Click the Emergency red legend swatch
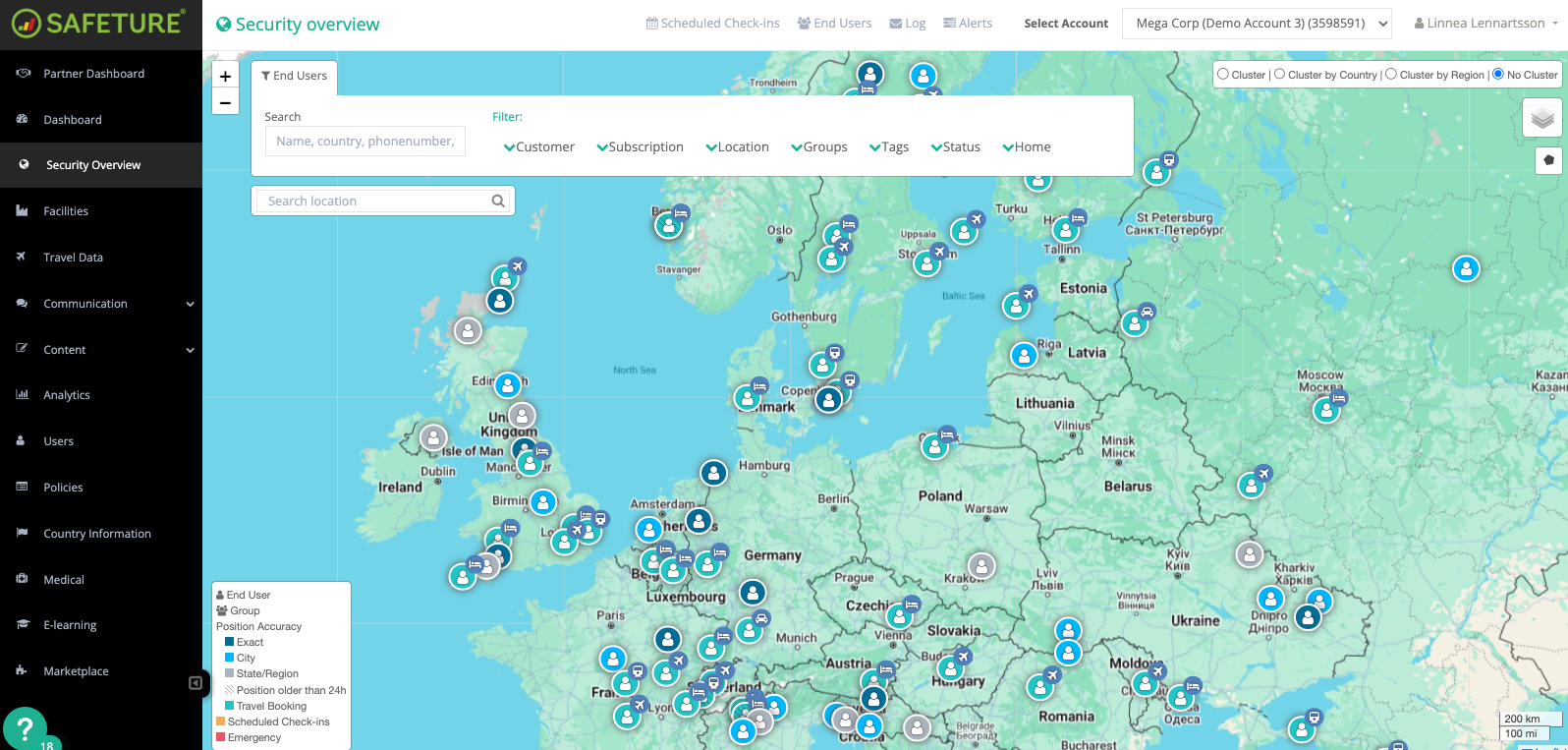This screenshot has height=750, width=1568. tap(221, 737)
